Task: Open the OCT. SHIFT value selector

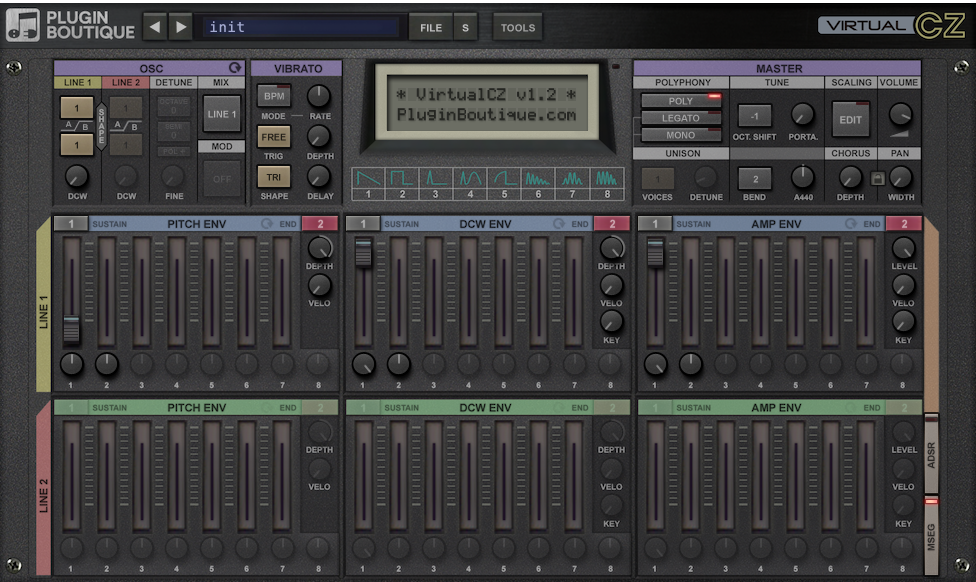Action: (754, 116)
